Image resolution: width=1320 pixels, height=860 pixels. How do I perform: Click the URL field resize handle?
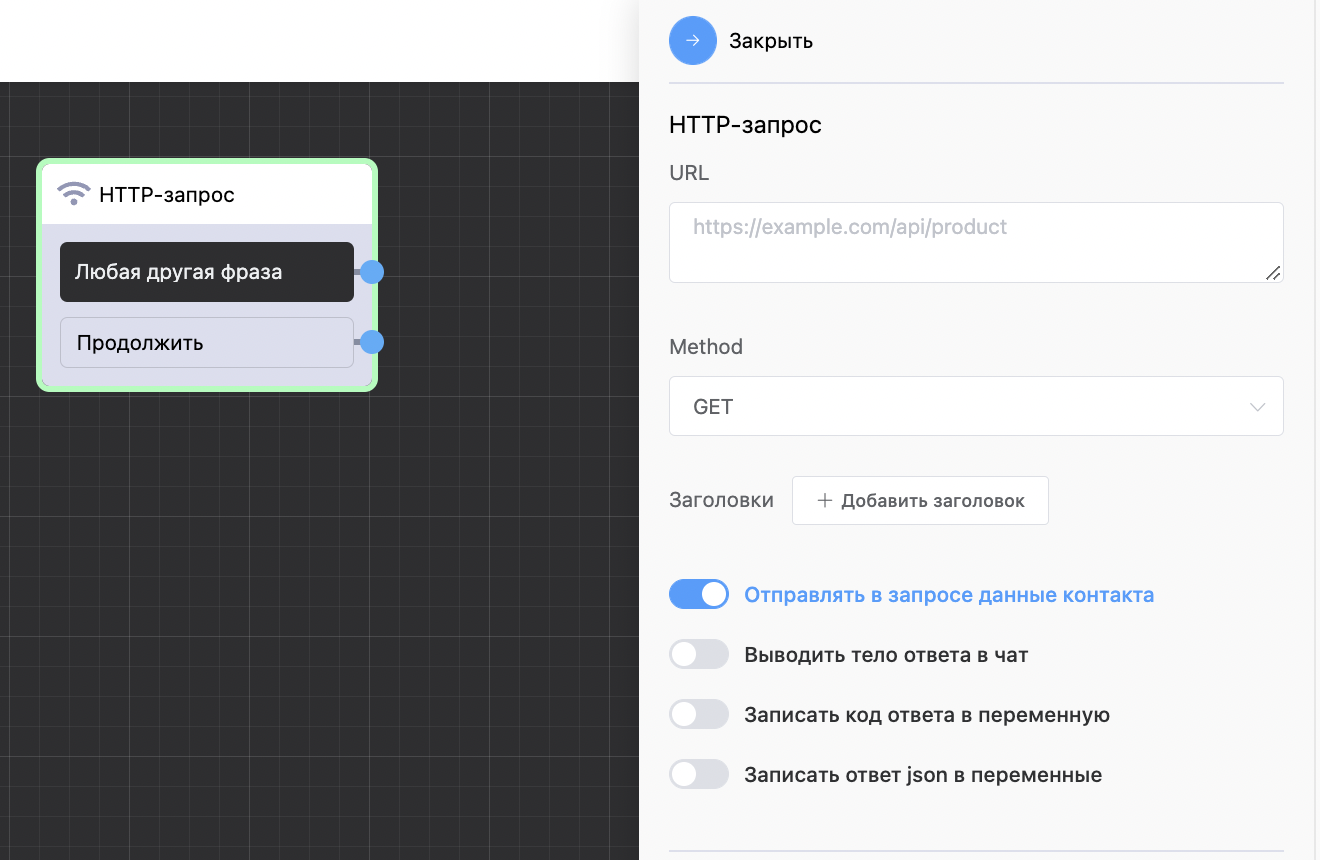[1273, 272]
